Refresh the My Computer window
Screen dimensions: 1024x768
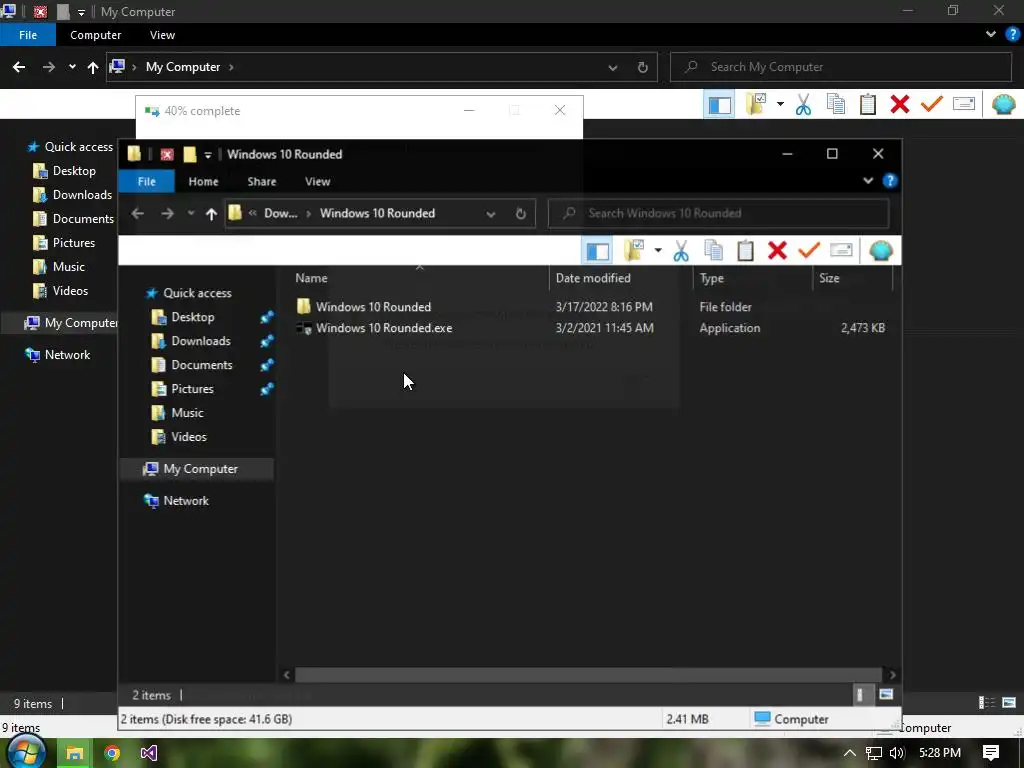(643, 67)
